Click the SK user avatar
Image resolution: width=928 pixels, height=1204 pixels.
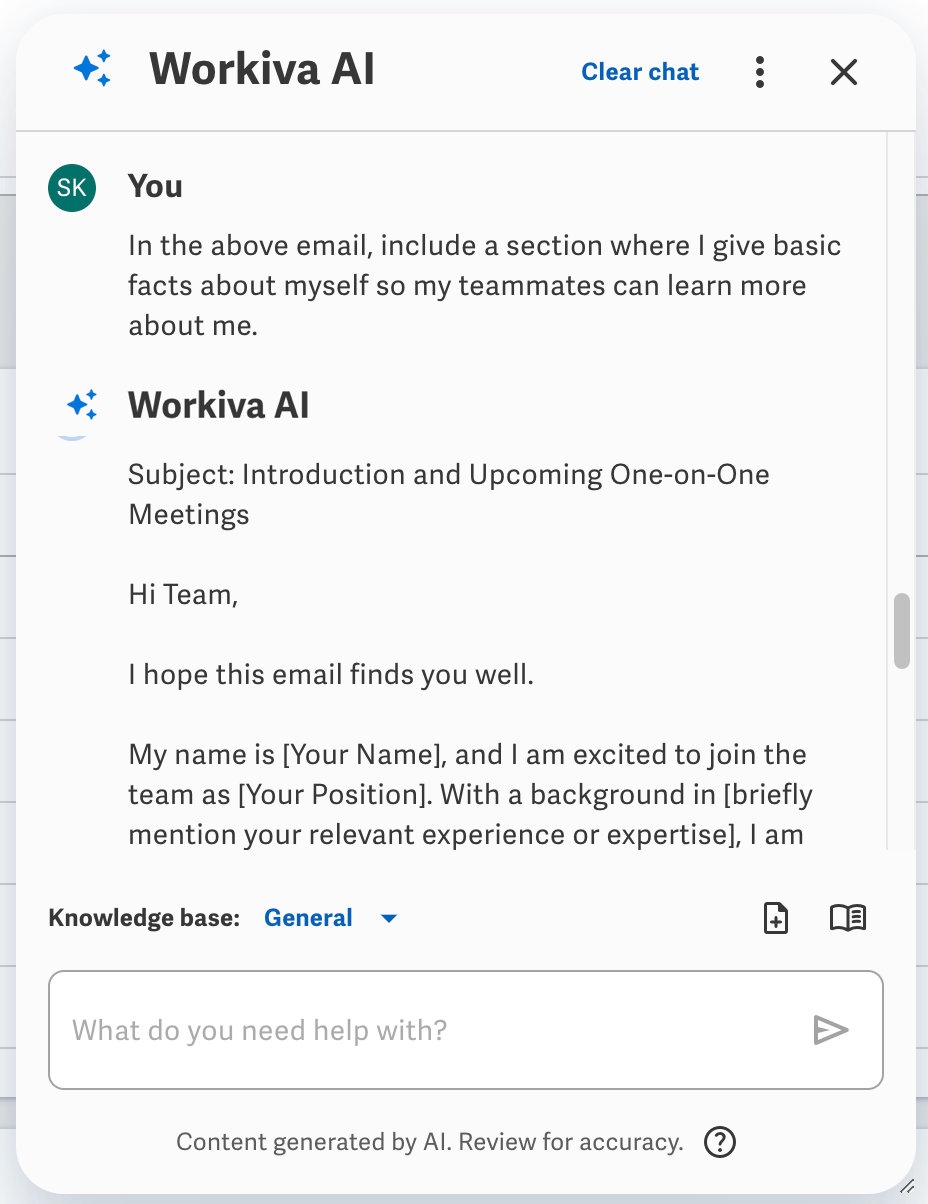[x=72, y=187]
